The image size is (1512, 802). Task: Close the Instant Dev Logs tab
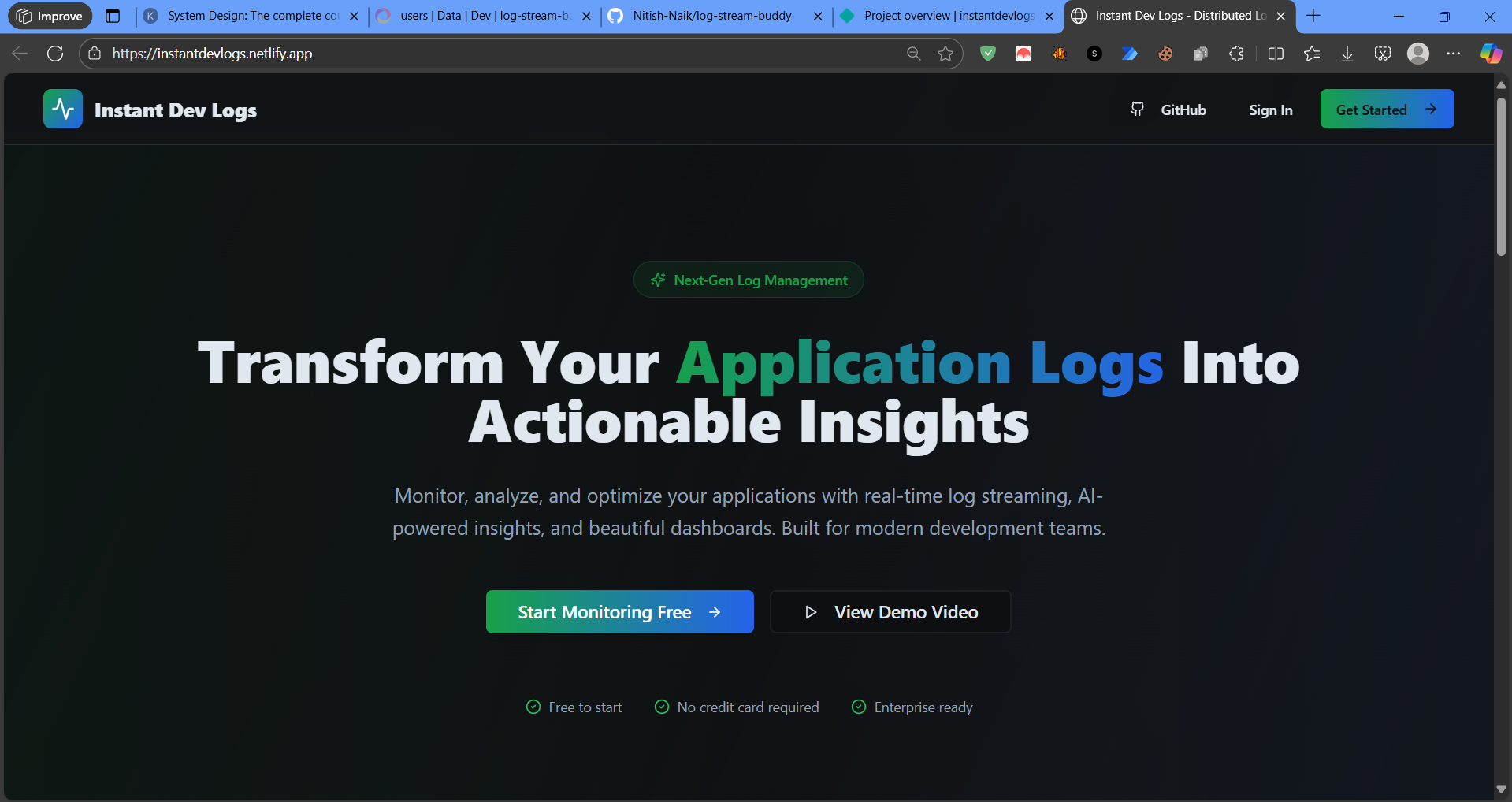click(x=1280, y=16)
